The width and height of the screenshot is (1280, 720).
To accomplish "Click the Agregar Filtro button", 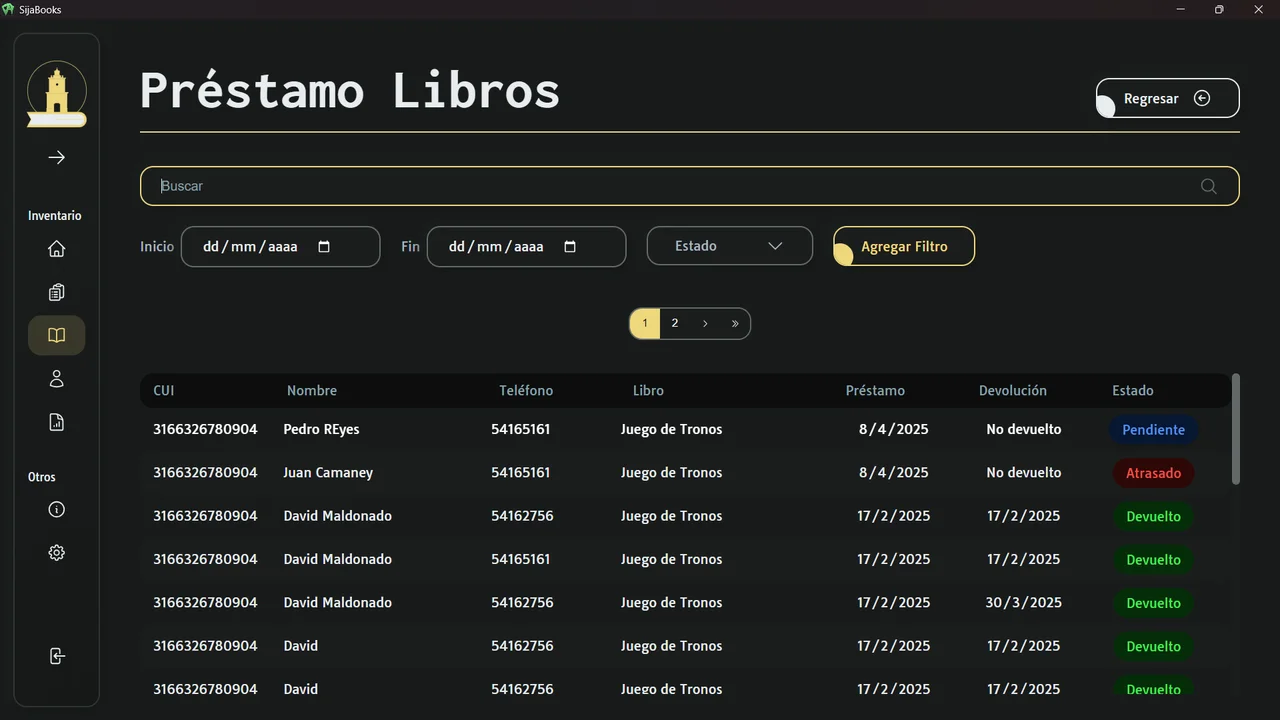I will click(904, 246).
